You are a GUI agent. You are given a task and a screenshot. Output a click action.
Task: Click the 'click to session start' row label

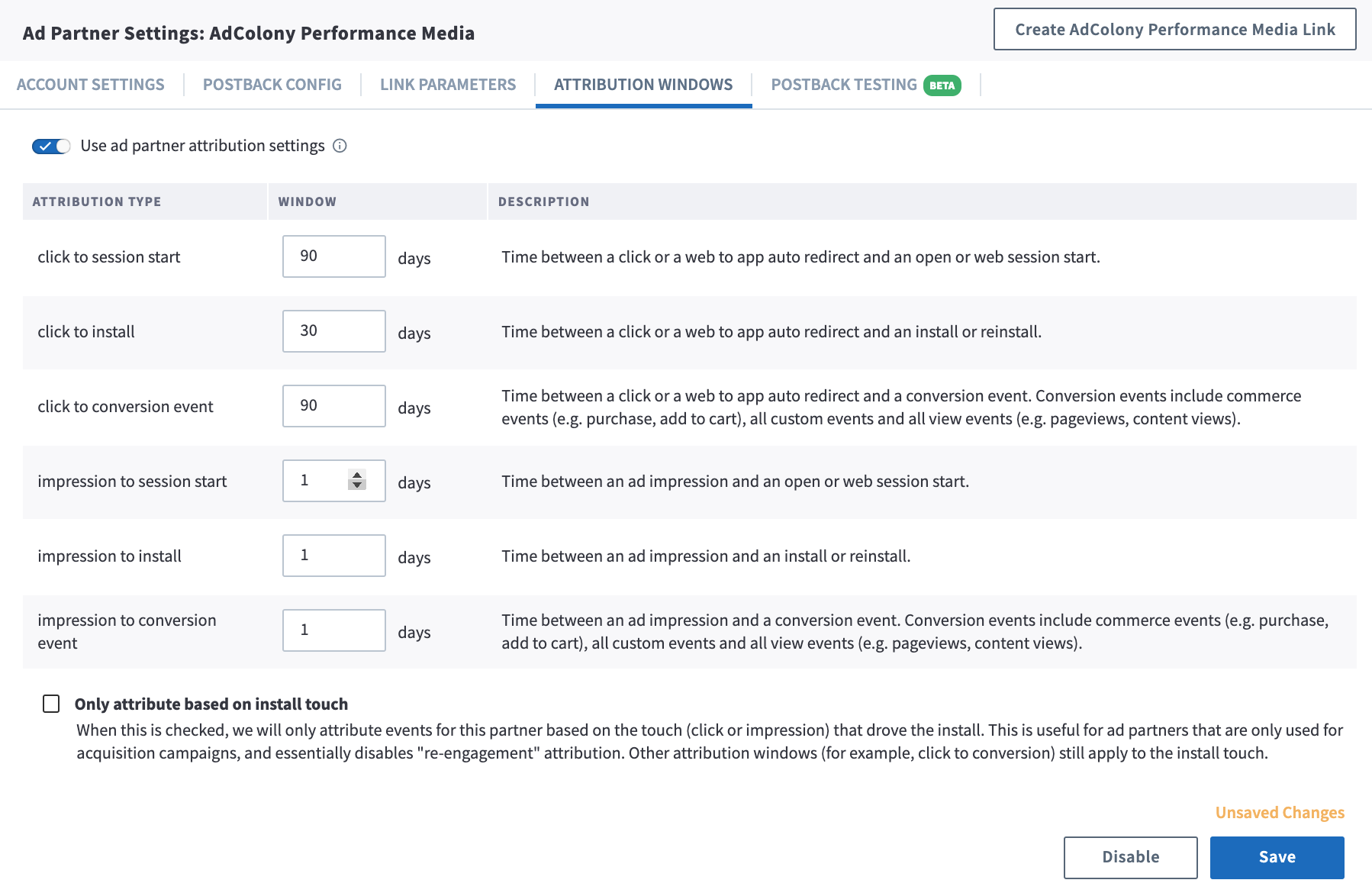(109, 257)
